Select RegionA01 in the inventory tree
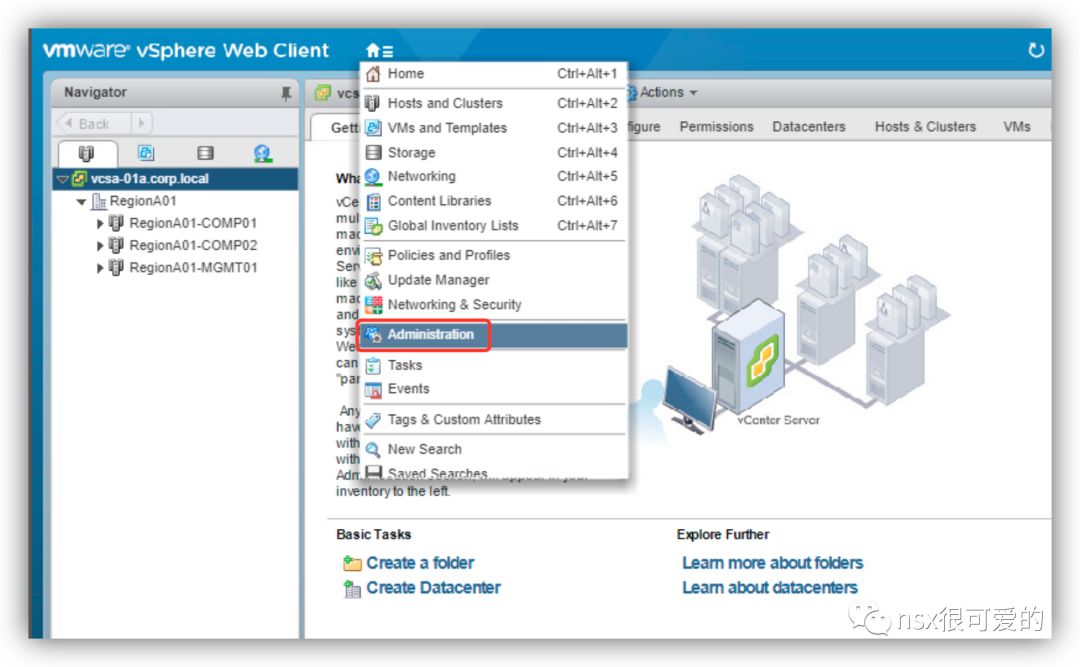 pos(143,201)
